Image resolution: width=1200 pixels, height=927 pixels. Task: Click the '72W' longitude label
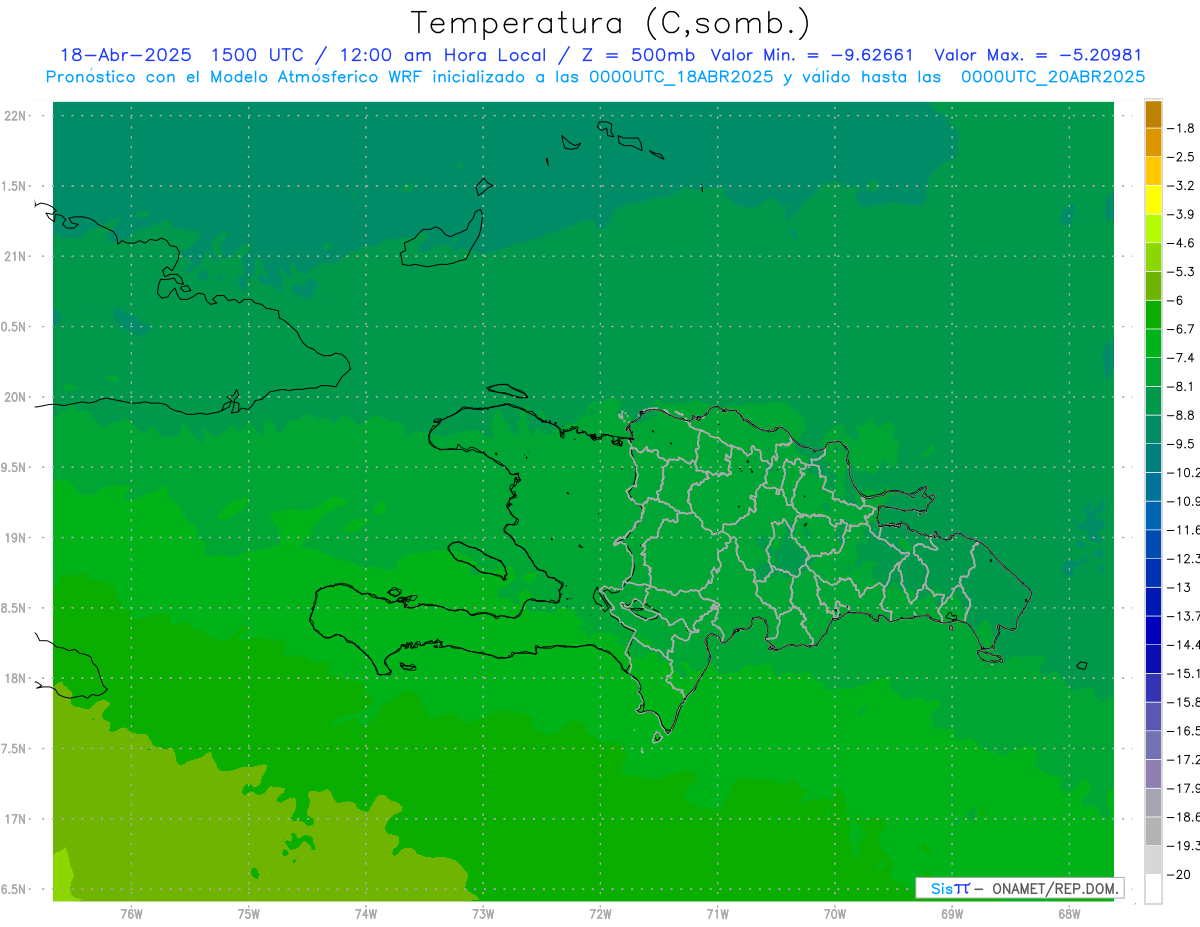click(x=601, y=914)
